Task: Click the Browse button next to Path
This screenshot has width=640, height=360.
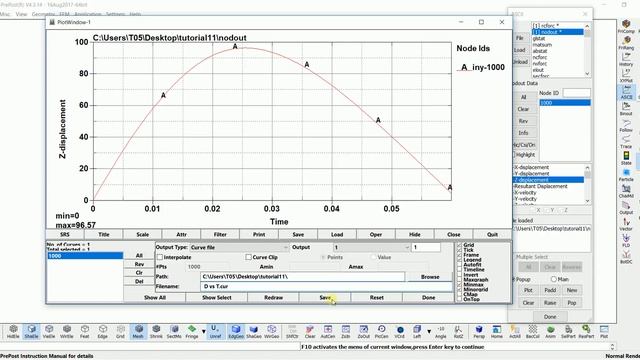Action: pyautogui.click(x=430, y=277)
